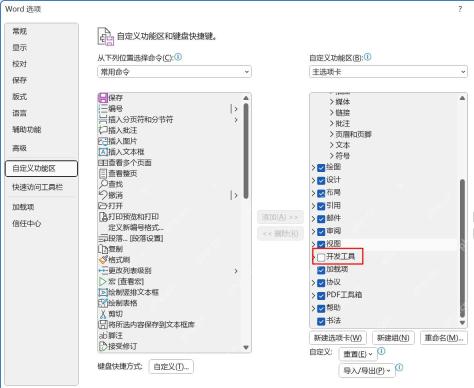Pick the 插入图片 picture command icon
Viewport: 474px width, 388px height.
[x=103, y=141]
